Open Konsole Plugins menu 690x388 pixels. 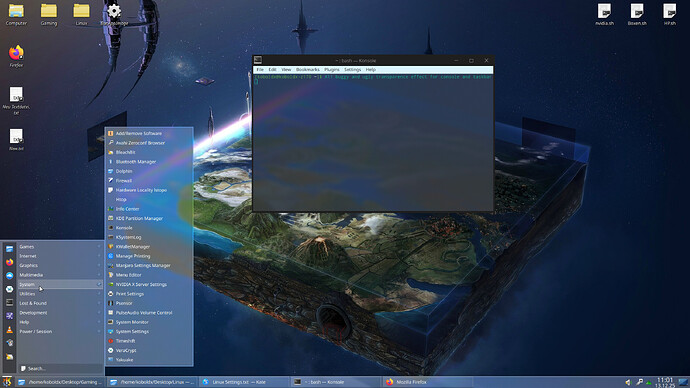[332, 70]
